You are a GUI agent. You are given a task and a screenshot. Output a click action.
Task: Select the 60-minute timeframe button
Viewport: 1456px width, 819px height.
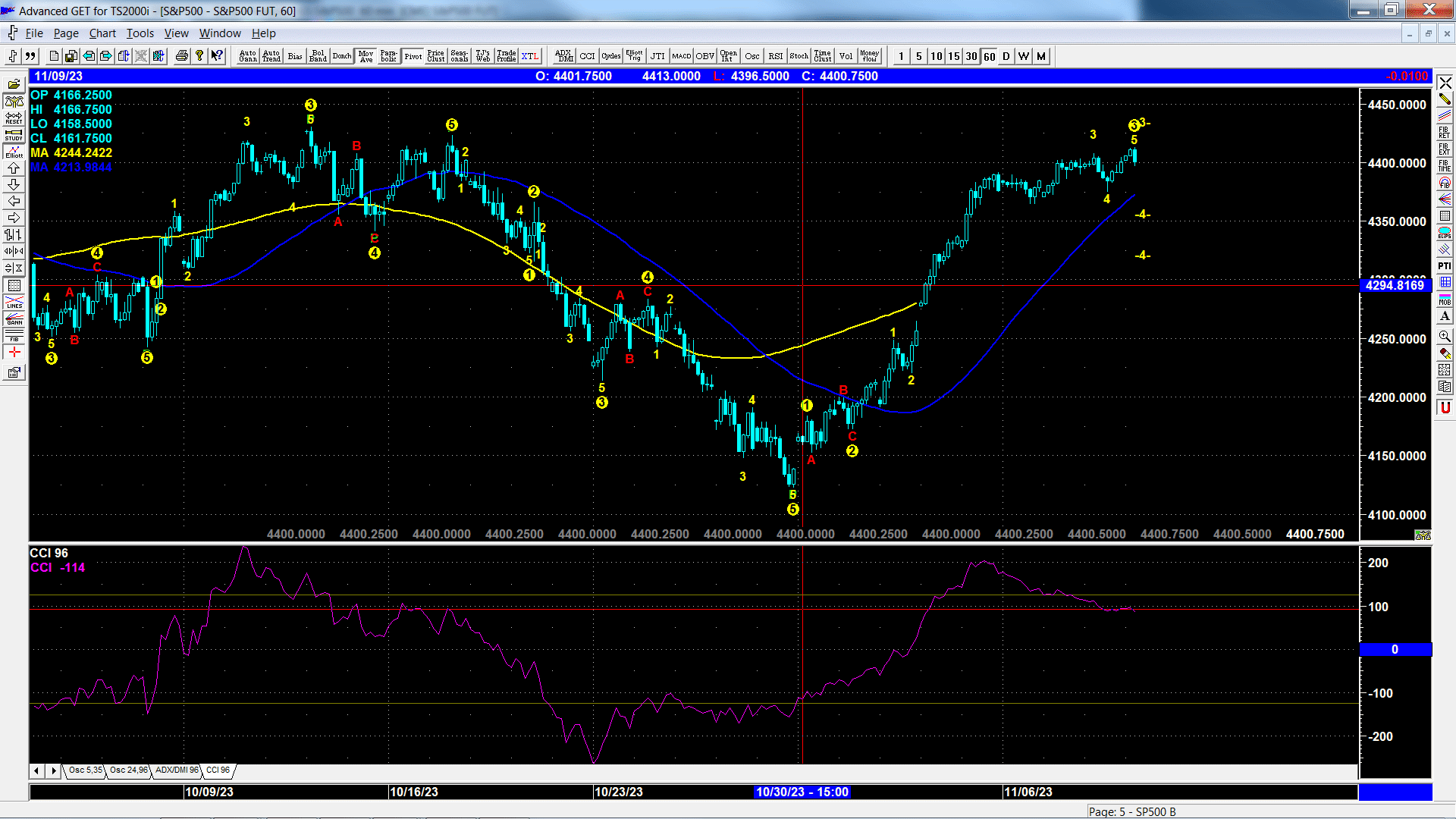click(989, 56)
